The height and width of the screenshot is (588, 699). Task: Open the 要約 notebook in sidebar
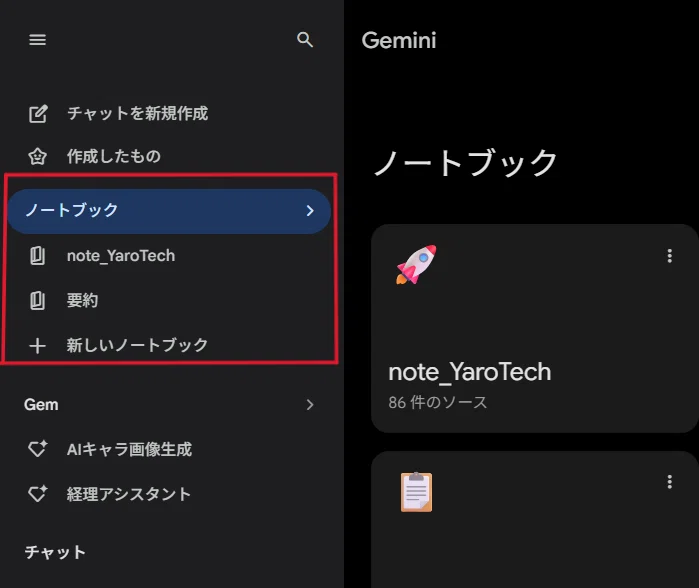[x=82, y=300]
